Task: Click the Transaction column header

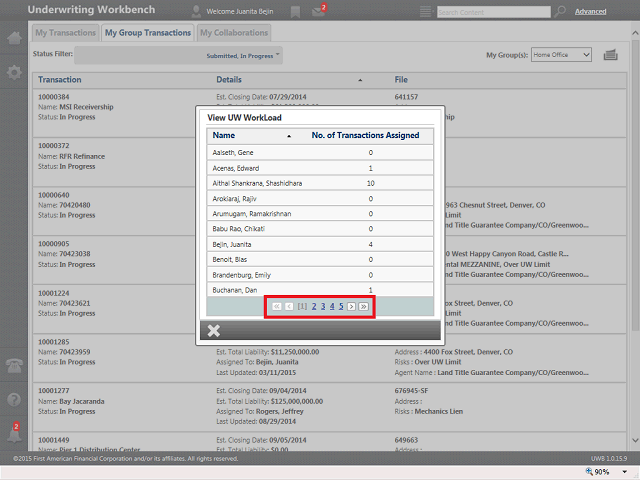Action: pos(60,80)
